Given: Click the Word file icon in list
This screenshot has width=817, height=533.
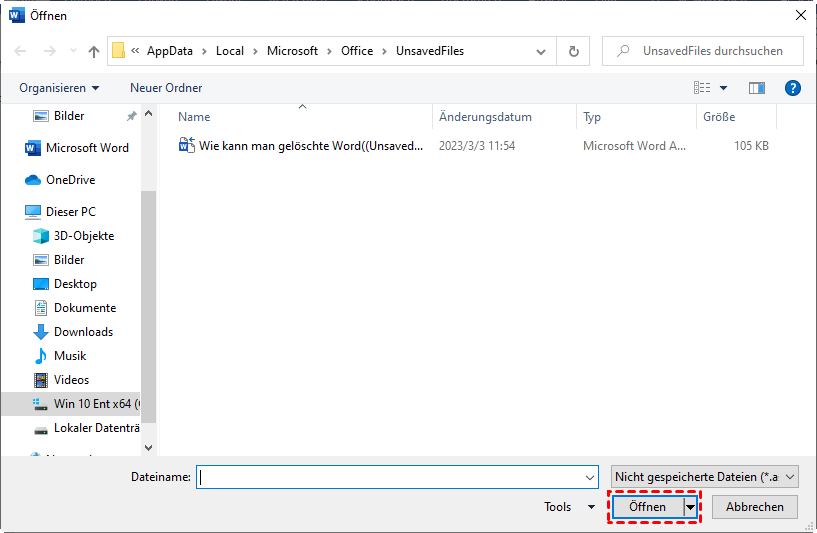Looking at the screenshot, I should click(x=187, y=145).
